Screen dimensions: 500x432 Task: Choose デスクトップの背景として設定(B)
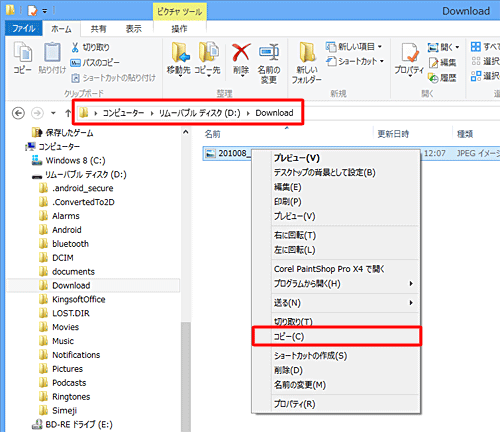tap(336, 172)
